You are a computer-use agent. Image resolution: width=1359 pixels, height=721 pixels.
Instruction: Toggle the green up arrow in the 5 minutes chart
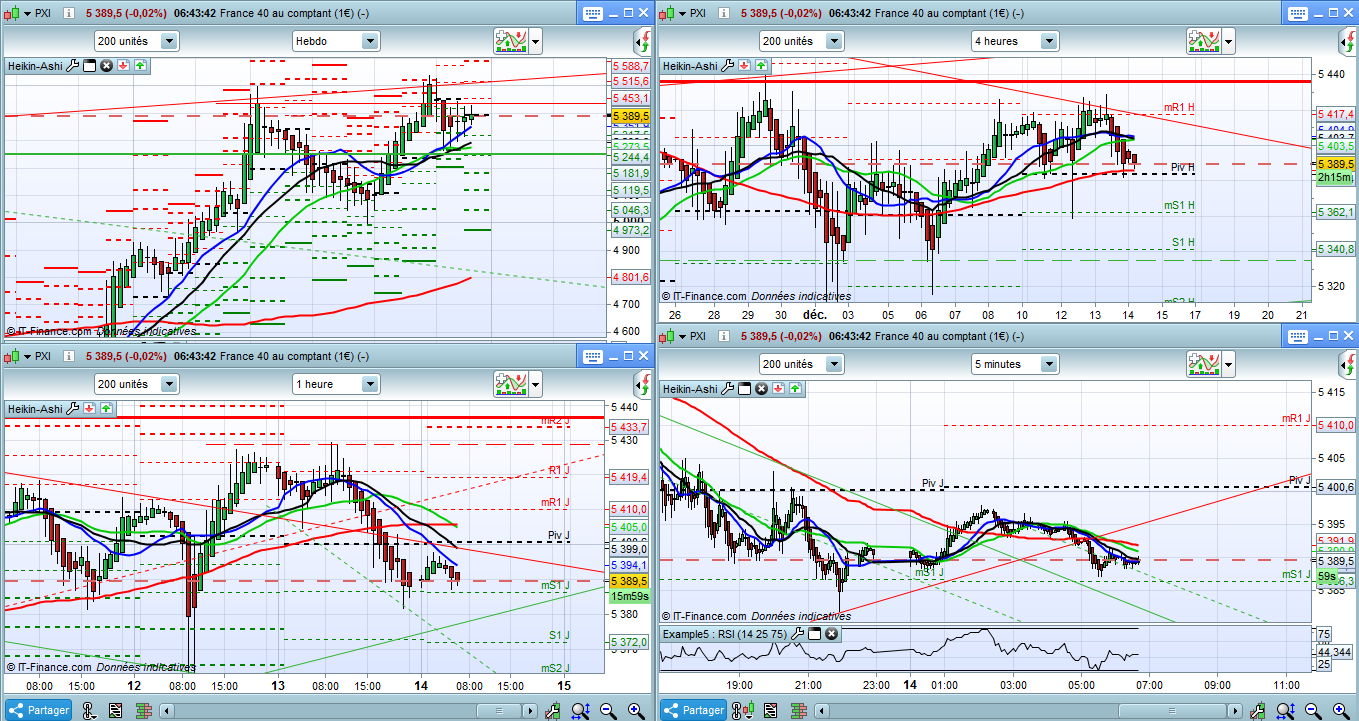794,388
